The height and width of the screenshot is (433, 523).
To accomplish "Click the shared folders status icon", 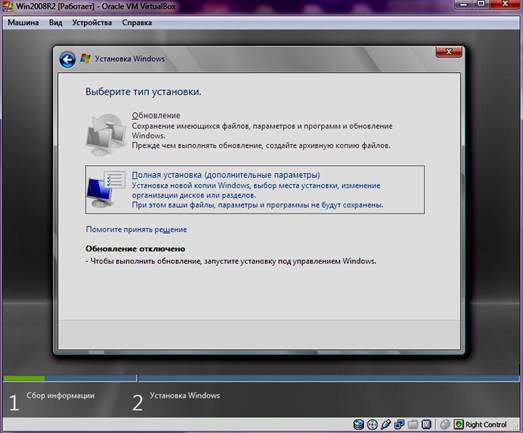I will click(x=413, y=424).
